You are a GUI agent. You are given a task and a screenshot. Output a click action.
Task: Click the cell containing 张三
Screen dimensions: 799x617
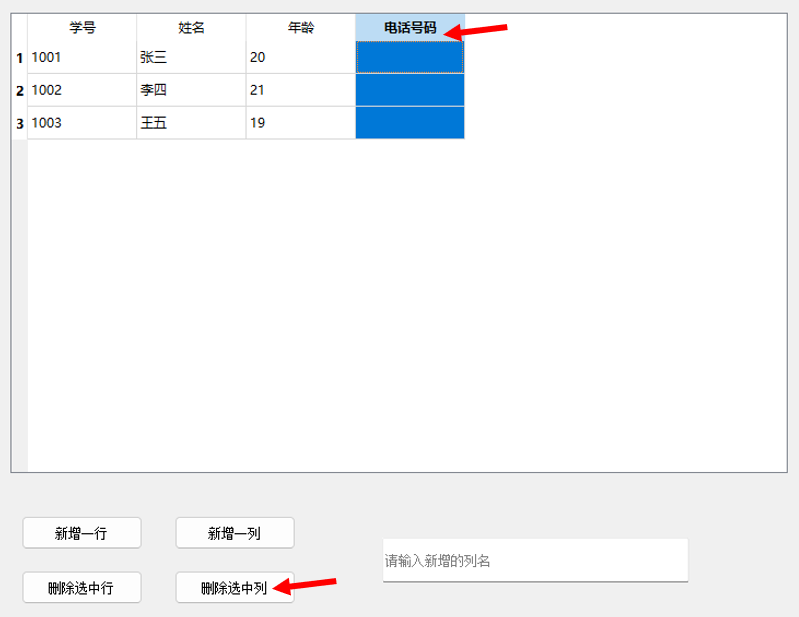point(191,57)
